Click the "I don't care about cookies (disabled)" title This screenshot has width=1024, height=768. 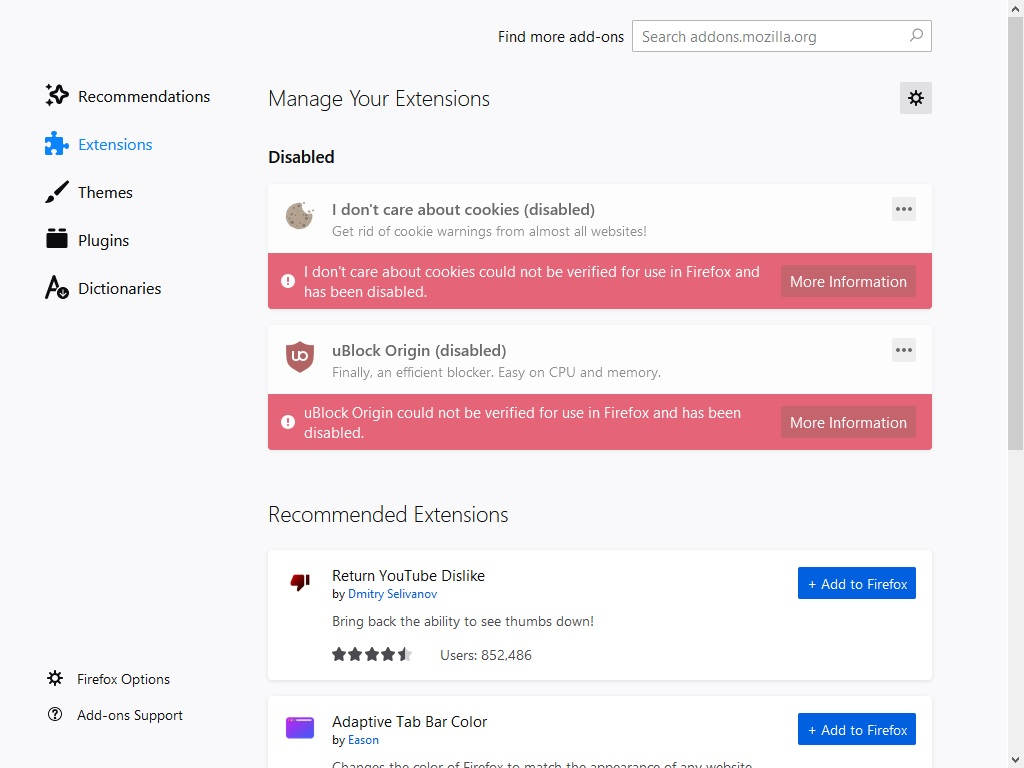coord(463,210)
